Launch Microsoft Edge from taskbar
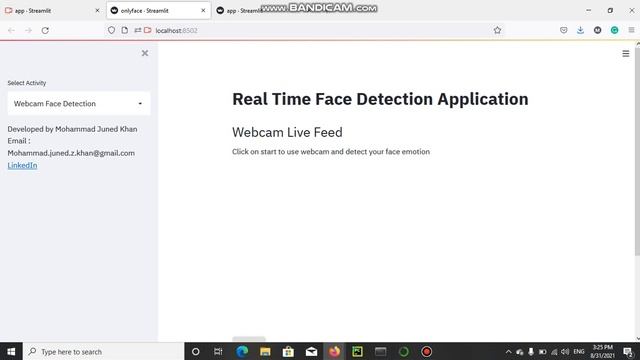640x360 pixels. 242,351
